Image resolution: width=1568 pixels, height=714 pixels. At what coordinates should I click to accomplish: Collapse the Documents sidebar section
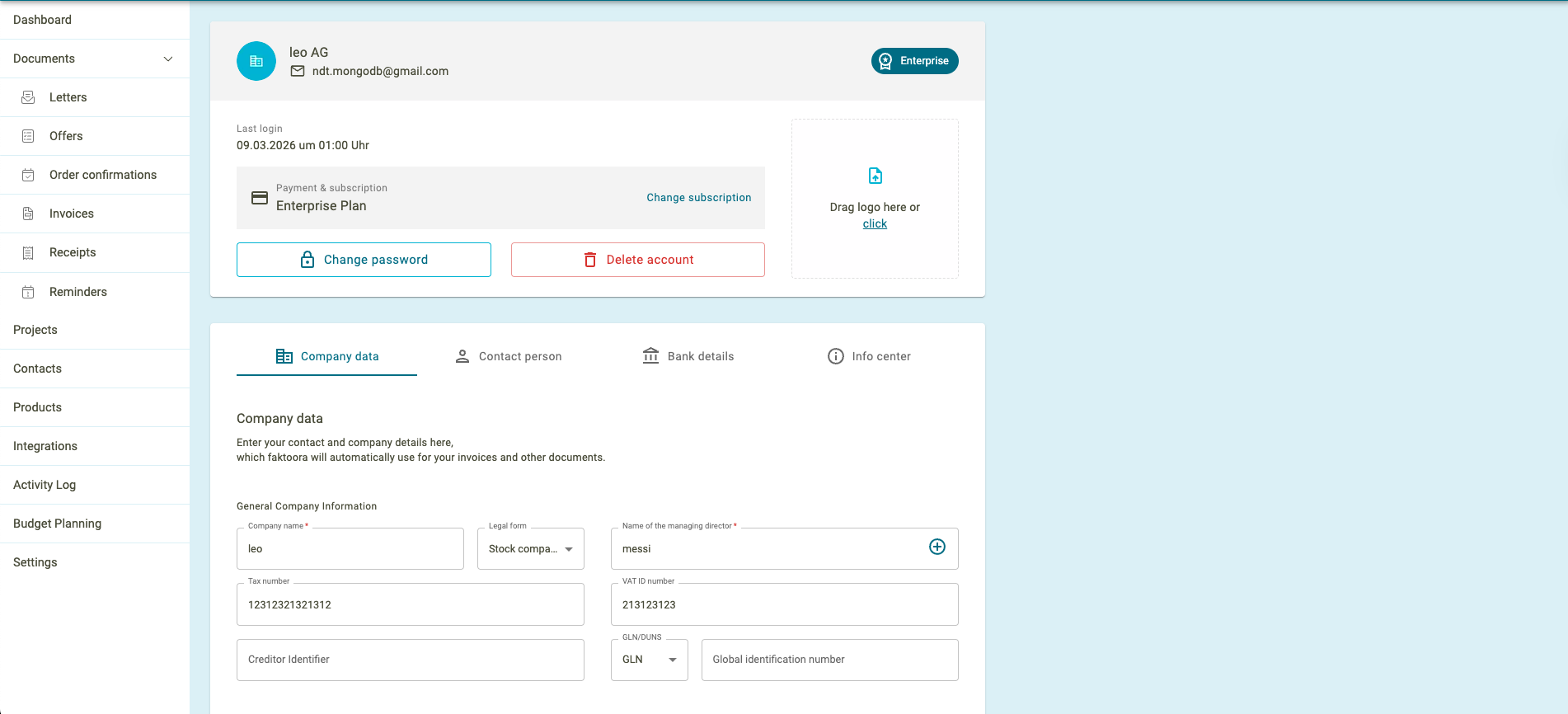[168, 59]
